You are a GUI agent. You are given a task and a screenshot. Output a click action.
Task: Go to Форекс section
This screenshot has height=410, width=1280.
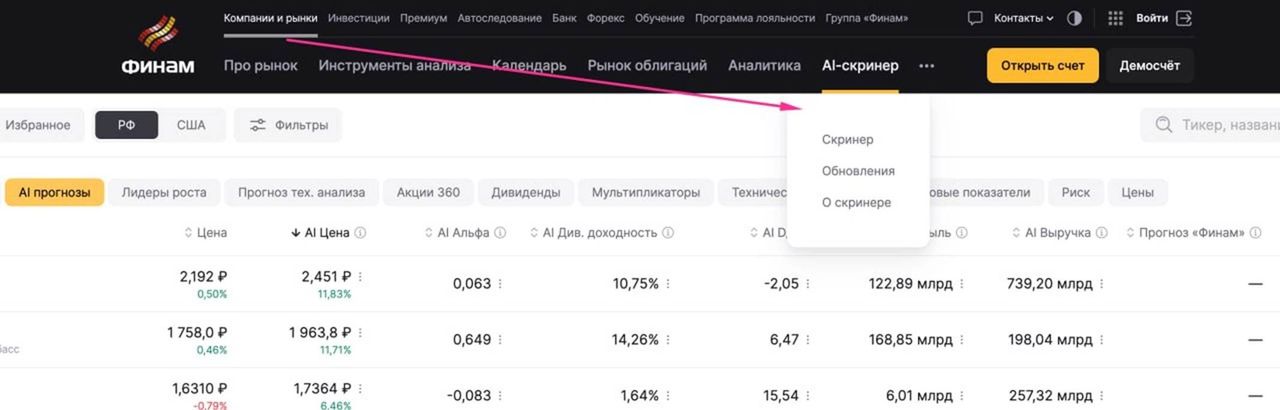tap(607, 18)
